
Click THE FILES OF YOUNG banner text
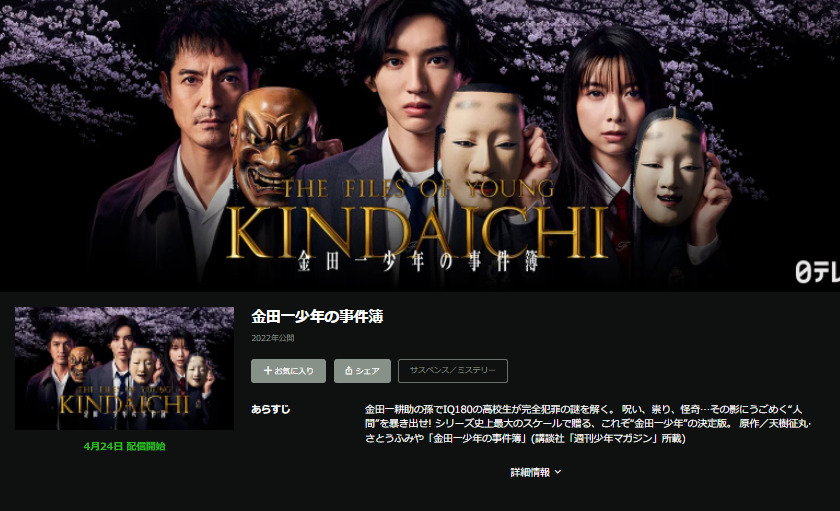418,189
